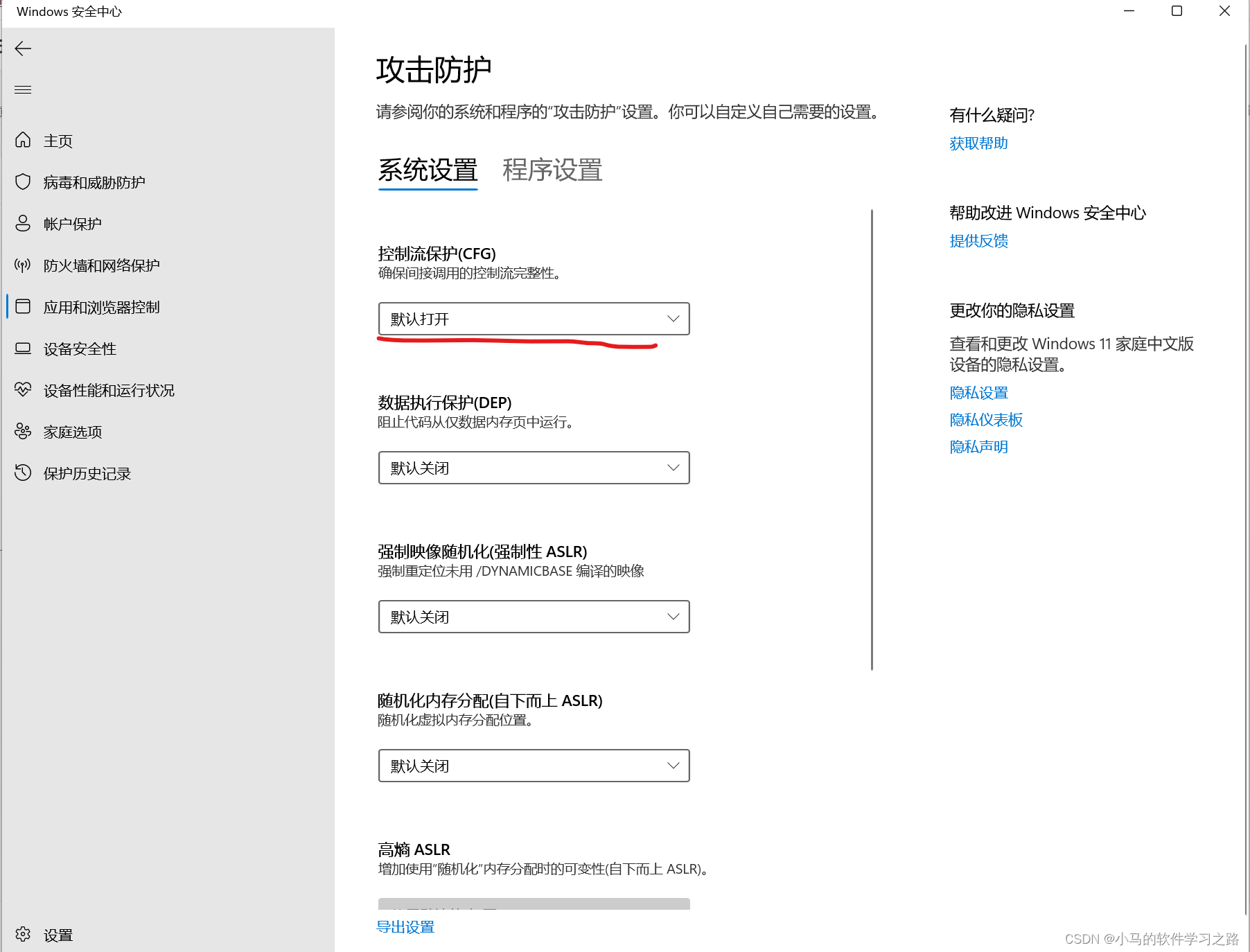Click the 获取帮助 link
The width and height of the screenshot is (1250, 952).
click(978, 143)
